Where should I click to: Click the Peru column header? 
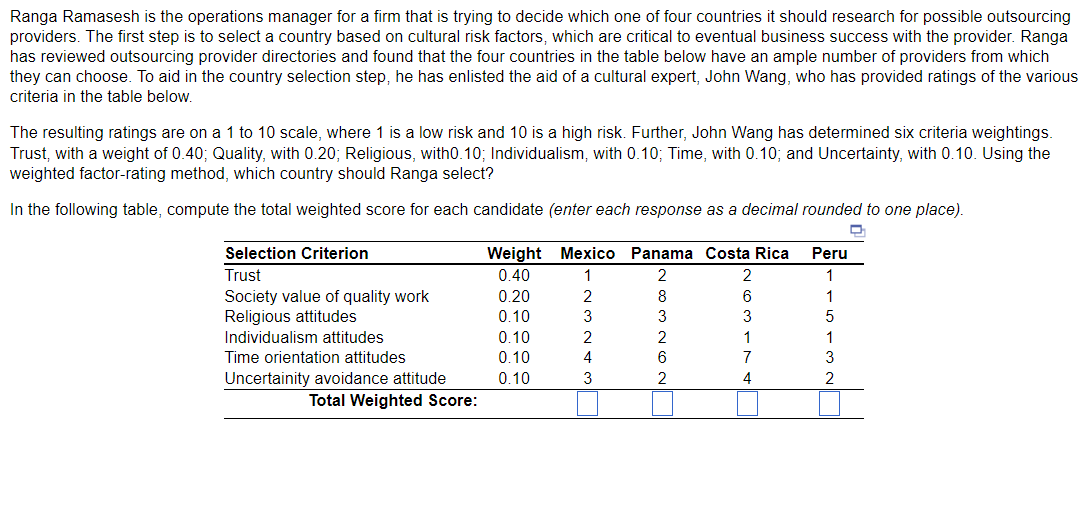[x=829, y=254]
